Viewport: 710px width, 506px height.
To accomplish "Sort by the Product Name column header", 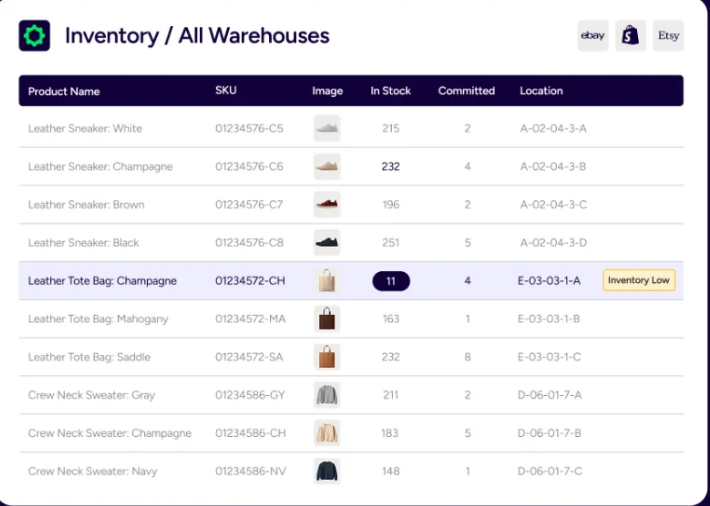I will pos(64,91).
